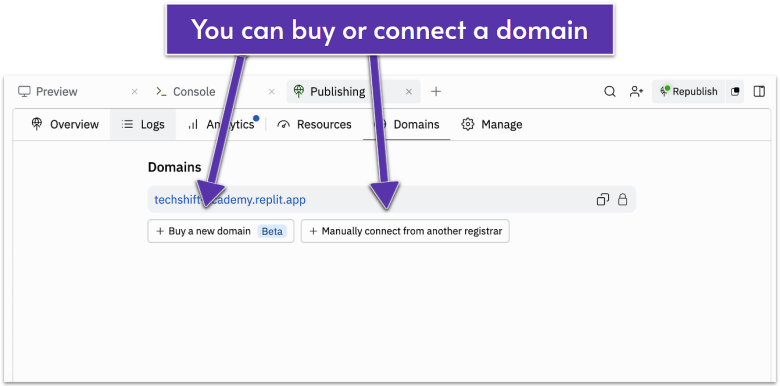Toggle the side panel layout icon
This screenshot has width=780, height=386.
(x=759, y=92)
